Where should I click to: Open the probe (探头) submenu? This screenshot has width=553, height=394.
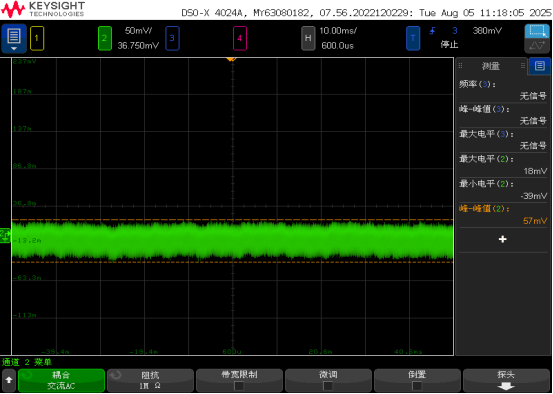[x=506, y=381]
